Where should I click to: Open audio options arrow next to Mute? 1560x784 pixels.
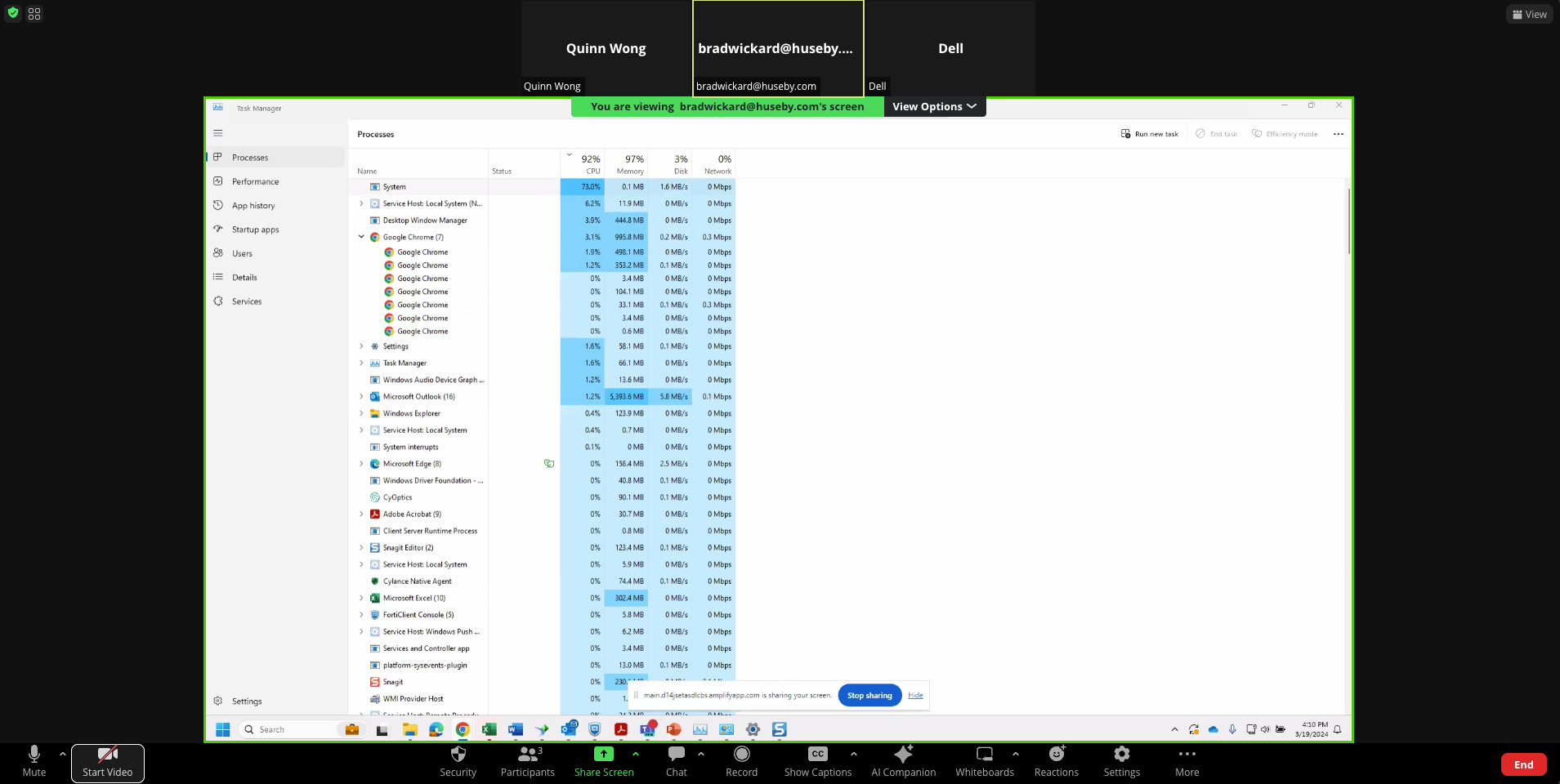click(63, 754)
